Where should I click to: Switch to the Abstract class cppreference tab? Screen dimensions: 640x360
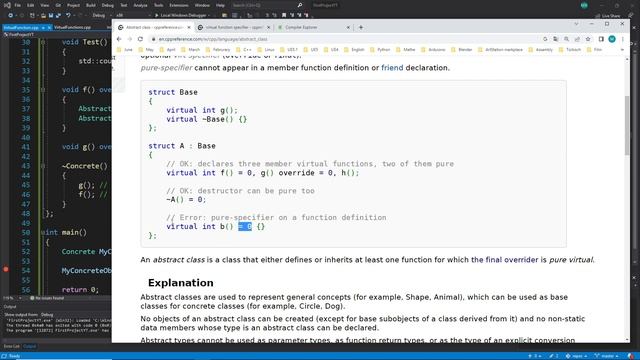coord(154,27)
